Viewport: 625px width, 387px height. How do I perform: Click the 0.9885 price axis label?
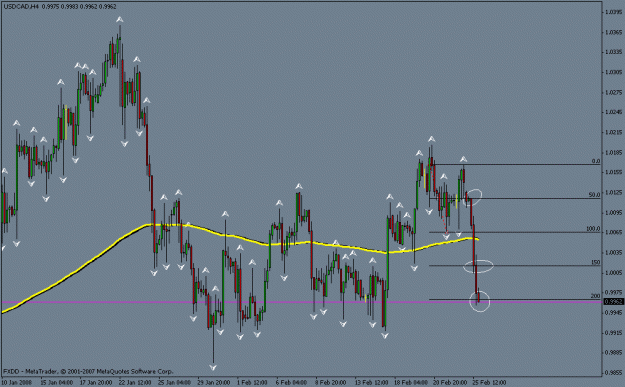click(x=613, y=352)
